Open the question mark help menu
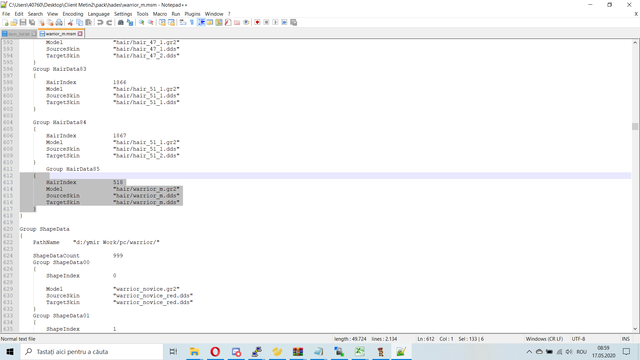The height and width of the screenshot is (360, 640). point(229,14)
